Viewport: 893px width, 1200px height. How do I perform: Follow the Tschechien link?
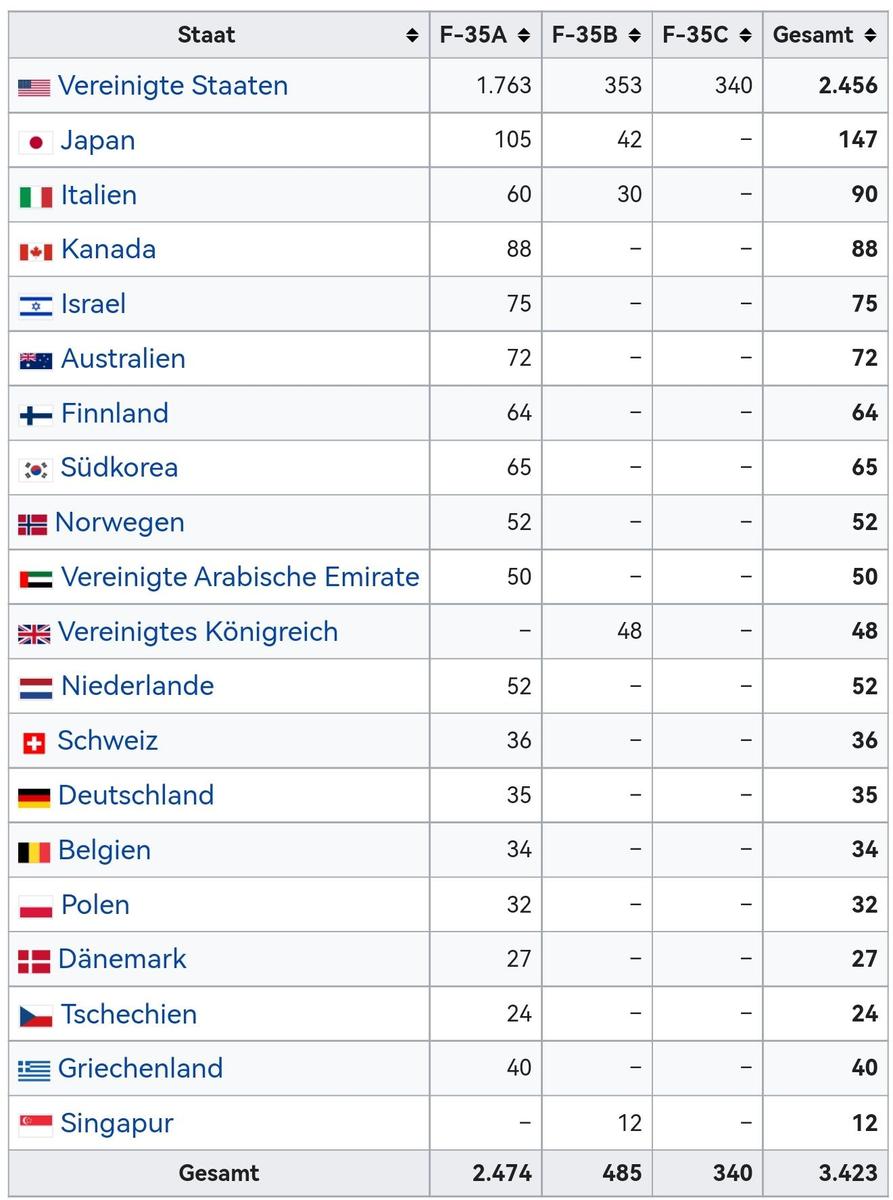pos(129,1014)
